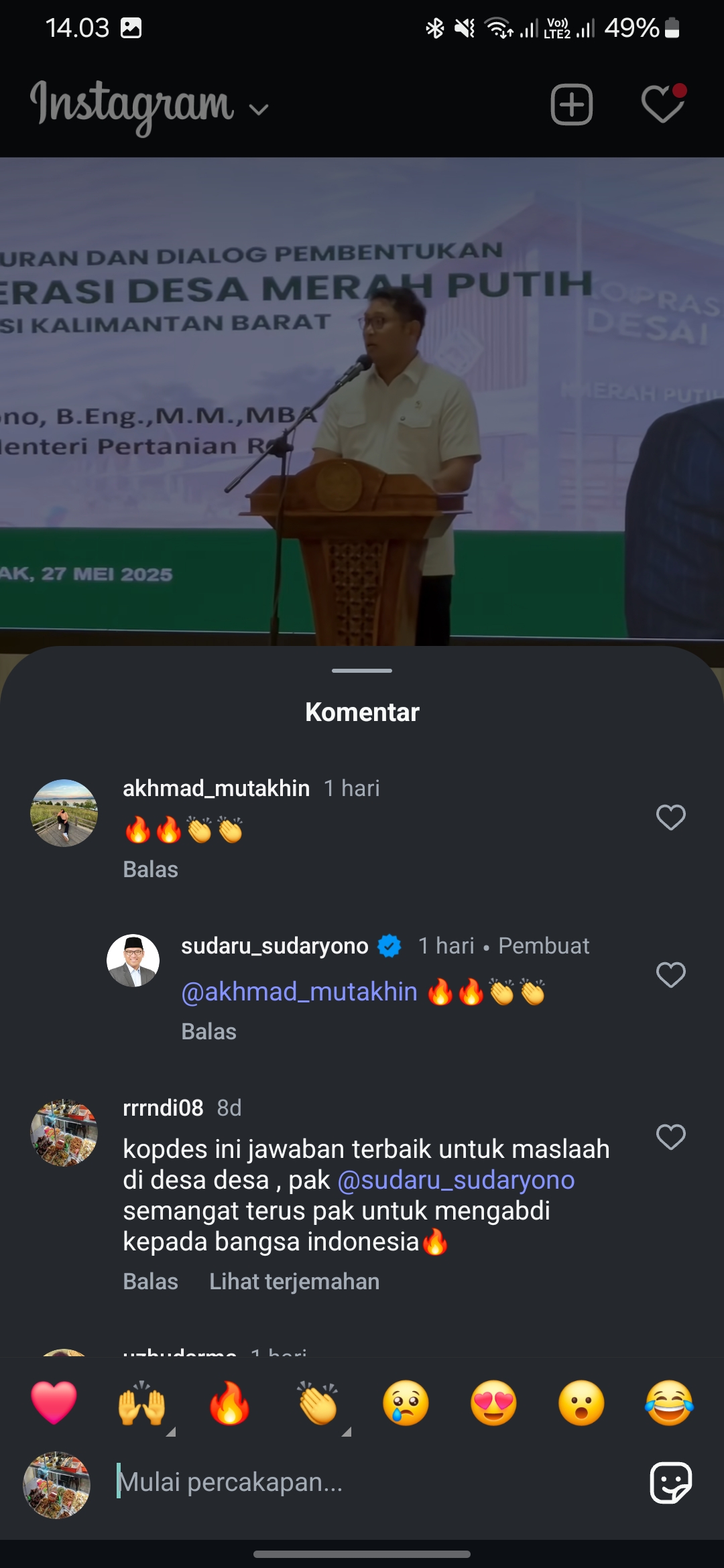Like akhmad_mutakhin's comment
724x1568 pixels.
670,817
